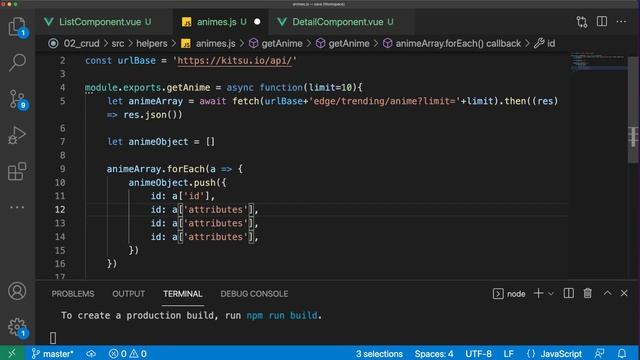This screenshot has height=360, width=640.
Task: Click line number 5 in the gutter
Action: (x=62, y=101)
